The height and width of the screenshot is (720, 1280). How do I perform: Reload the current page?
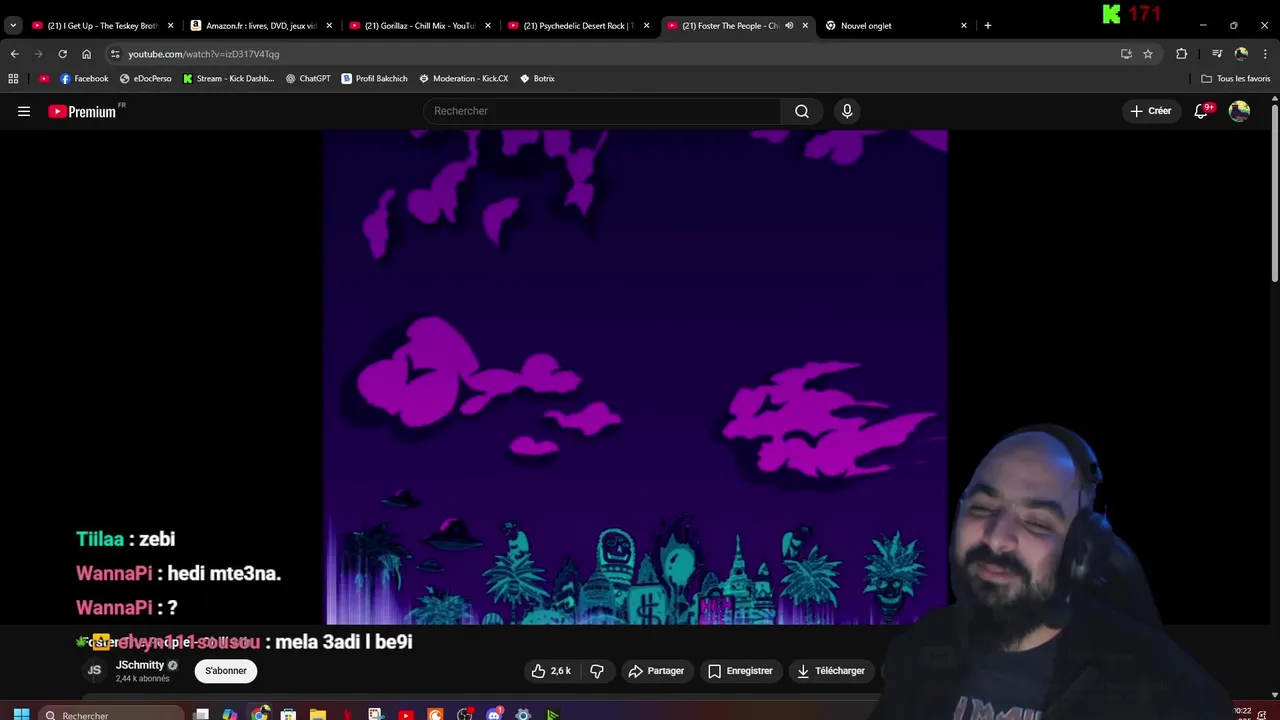click(62, 54)
